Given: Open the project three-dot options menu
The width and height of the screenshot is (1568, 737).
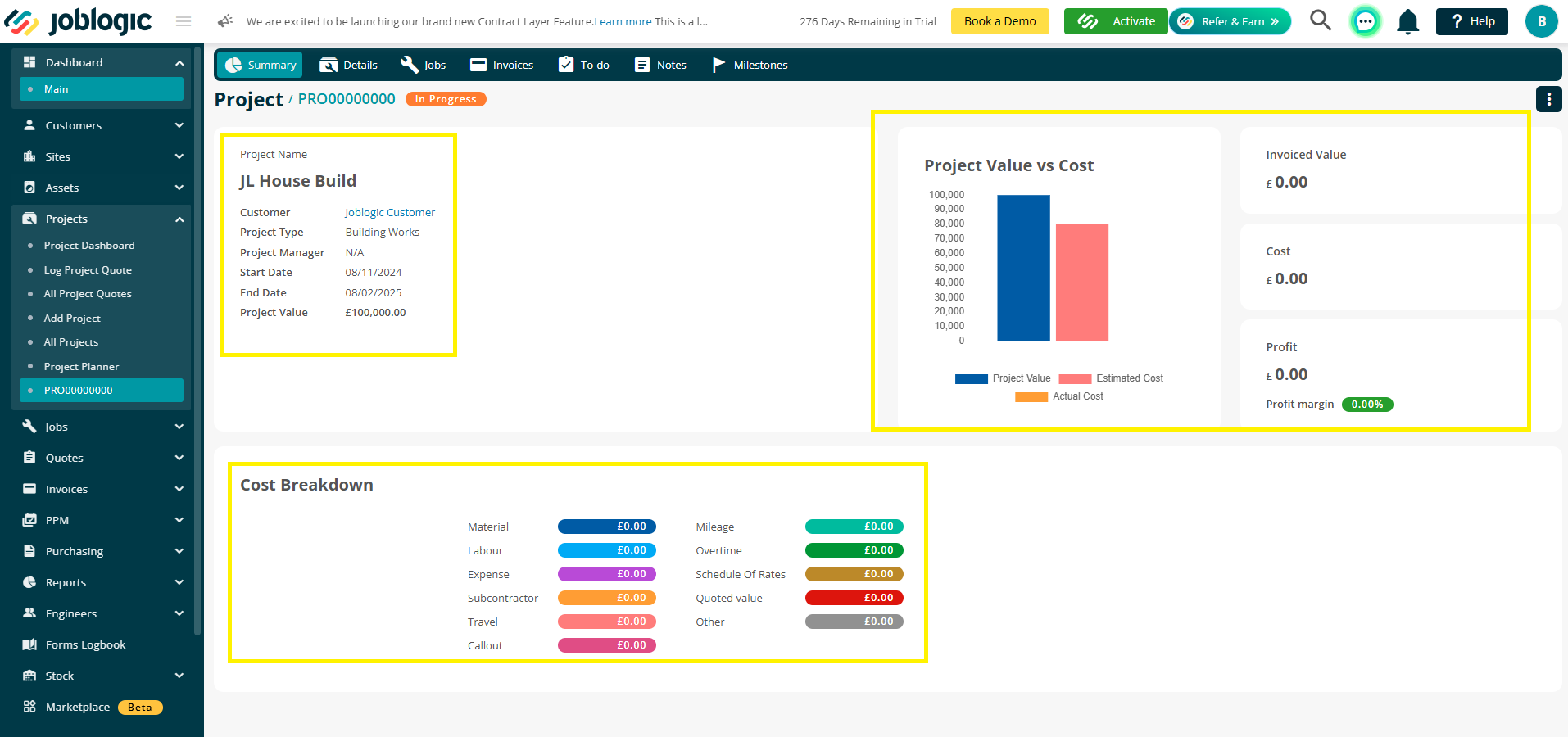Looking at the screenshot, I should click(1548, 99).
